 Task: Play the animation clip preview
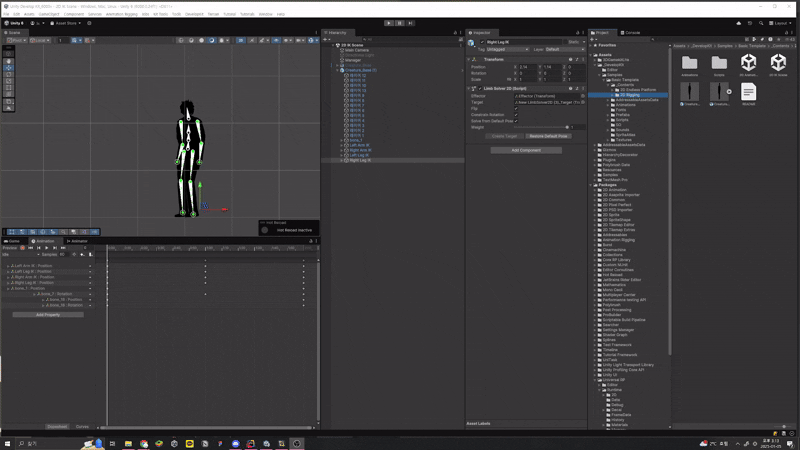[47, 248]
